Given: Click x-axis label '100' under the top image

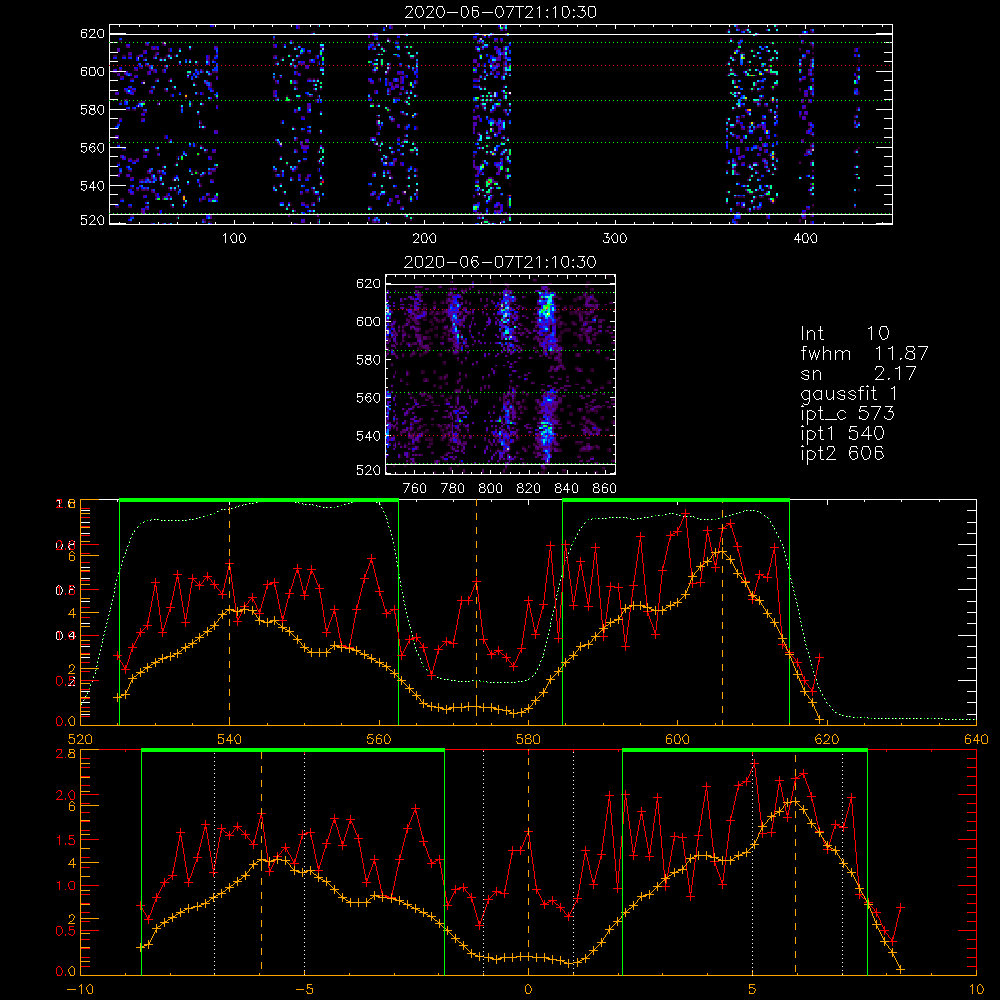Looking at the screenshot, I should tap(234, 239).
